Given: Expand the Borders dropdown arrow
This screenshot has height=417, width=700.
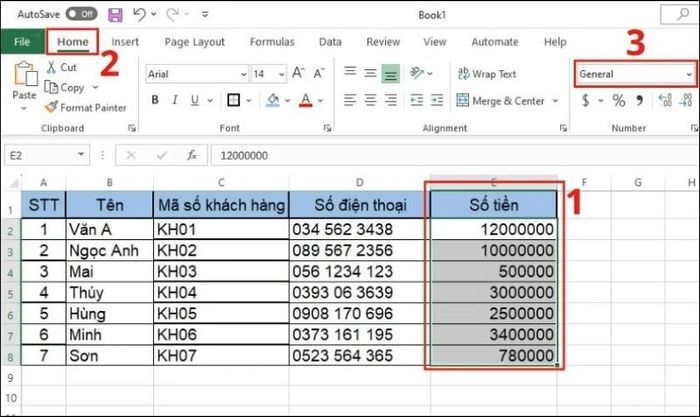Looking at the screenshot, I should click(x=249, y=101).
